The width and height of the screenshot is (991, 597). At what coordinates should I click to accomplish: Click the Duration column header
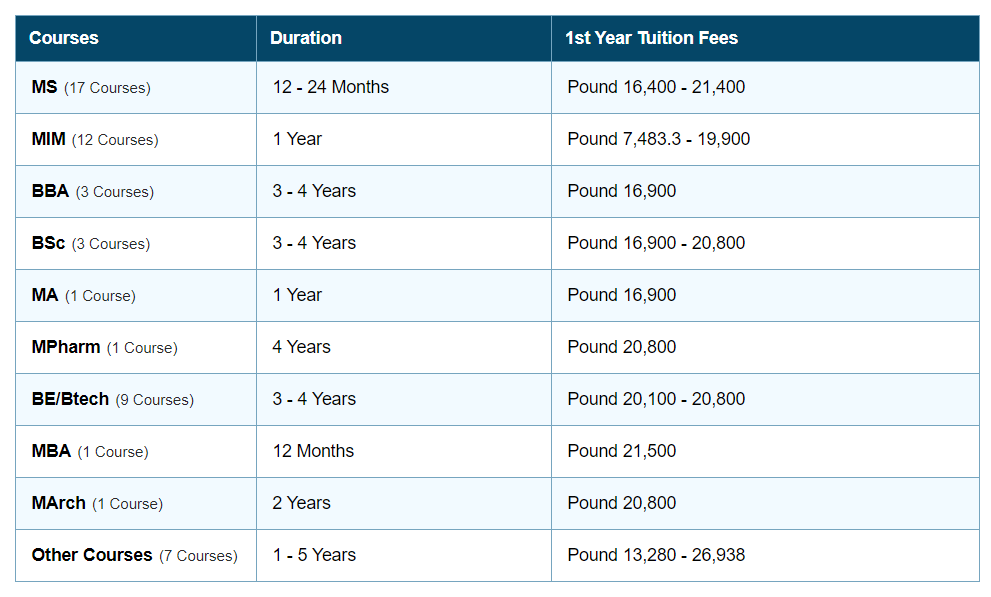coord(306,38)
